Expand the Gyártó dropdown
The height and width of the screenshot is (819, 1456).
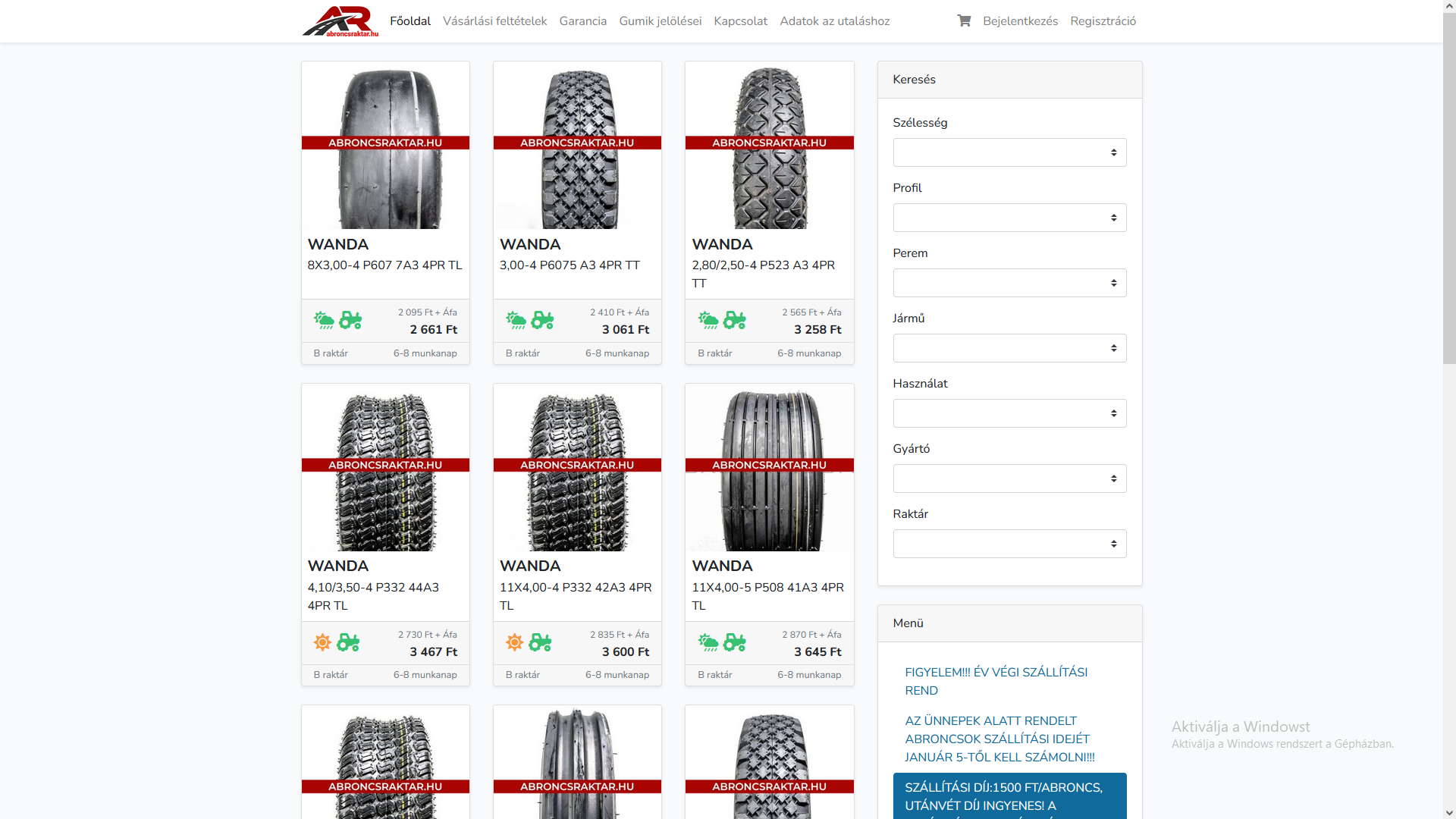[x=1009, y=479]
